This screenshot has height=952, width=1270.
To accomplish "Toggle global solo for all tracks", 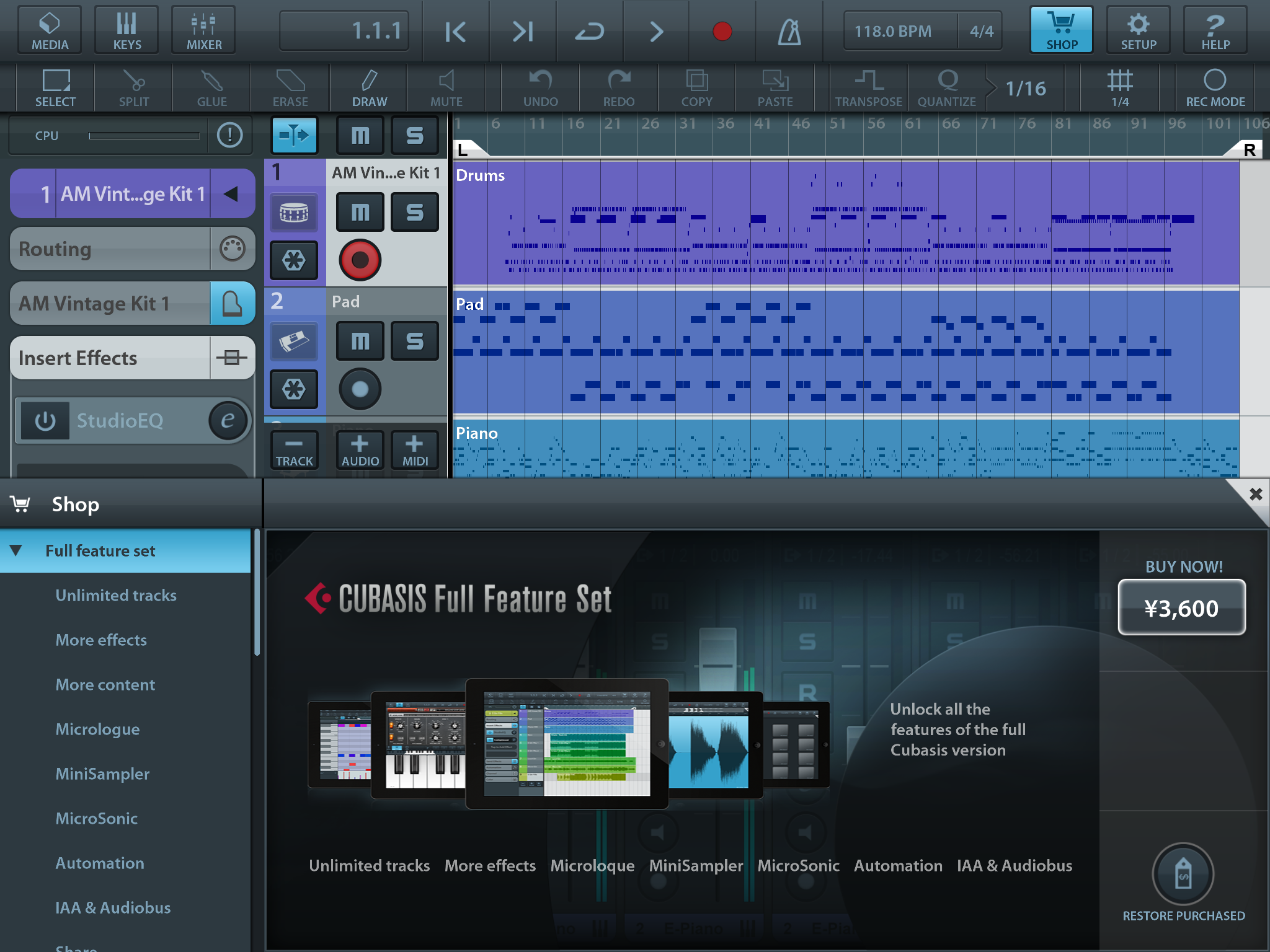I will click(415, 134).
